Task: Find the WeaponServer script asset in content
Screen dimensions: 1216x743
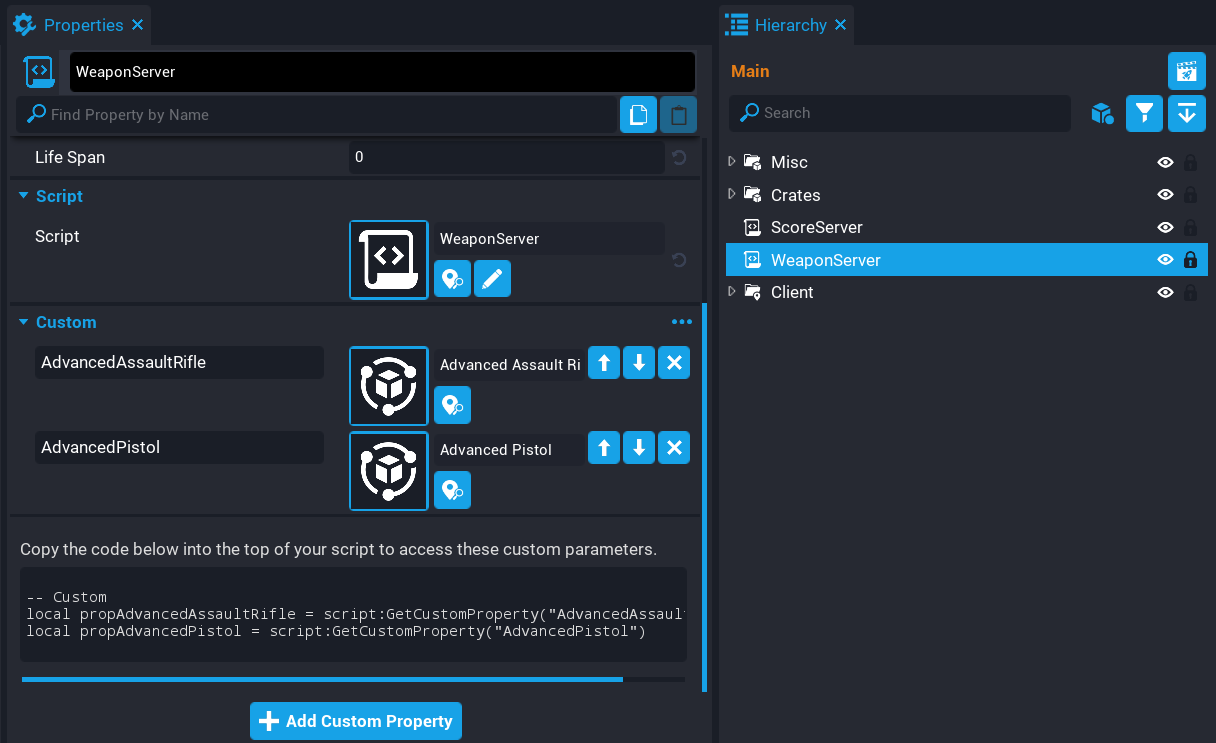Action: [452, 279]
